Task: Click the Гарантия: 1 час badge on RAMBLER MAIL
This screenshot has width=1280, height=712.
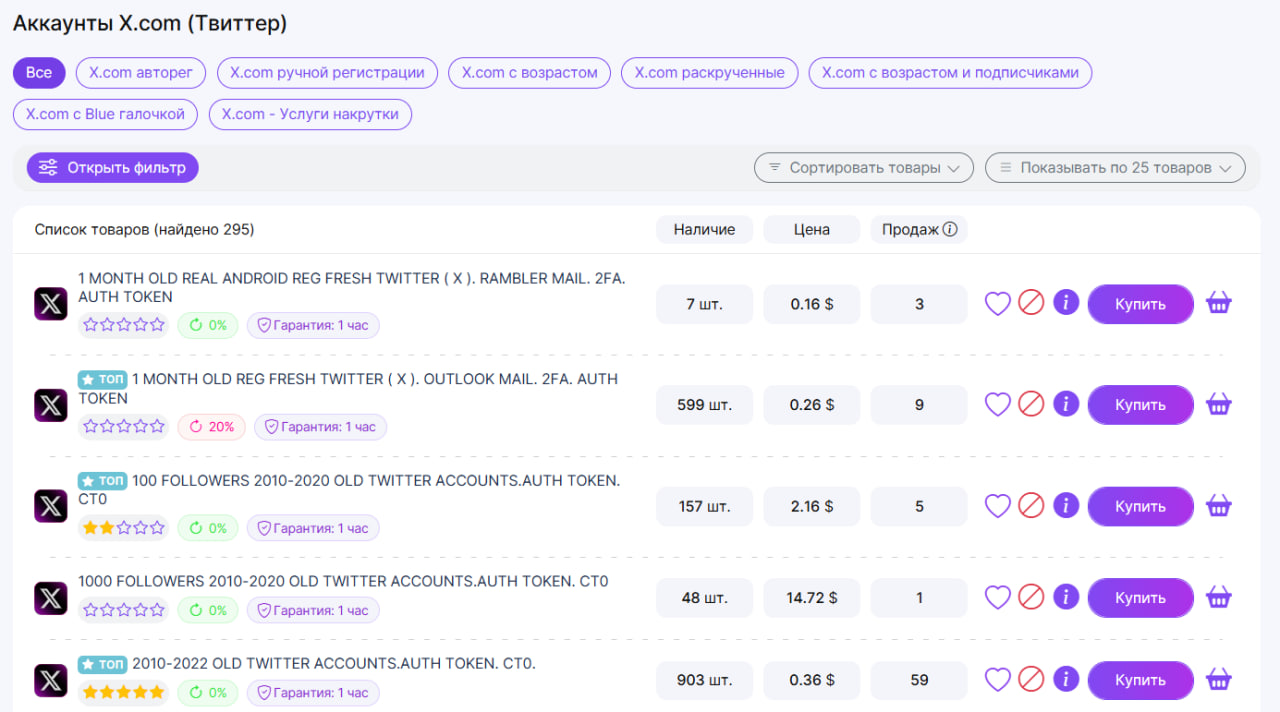Action: point(313,325)
